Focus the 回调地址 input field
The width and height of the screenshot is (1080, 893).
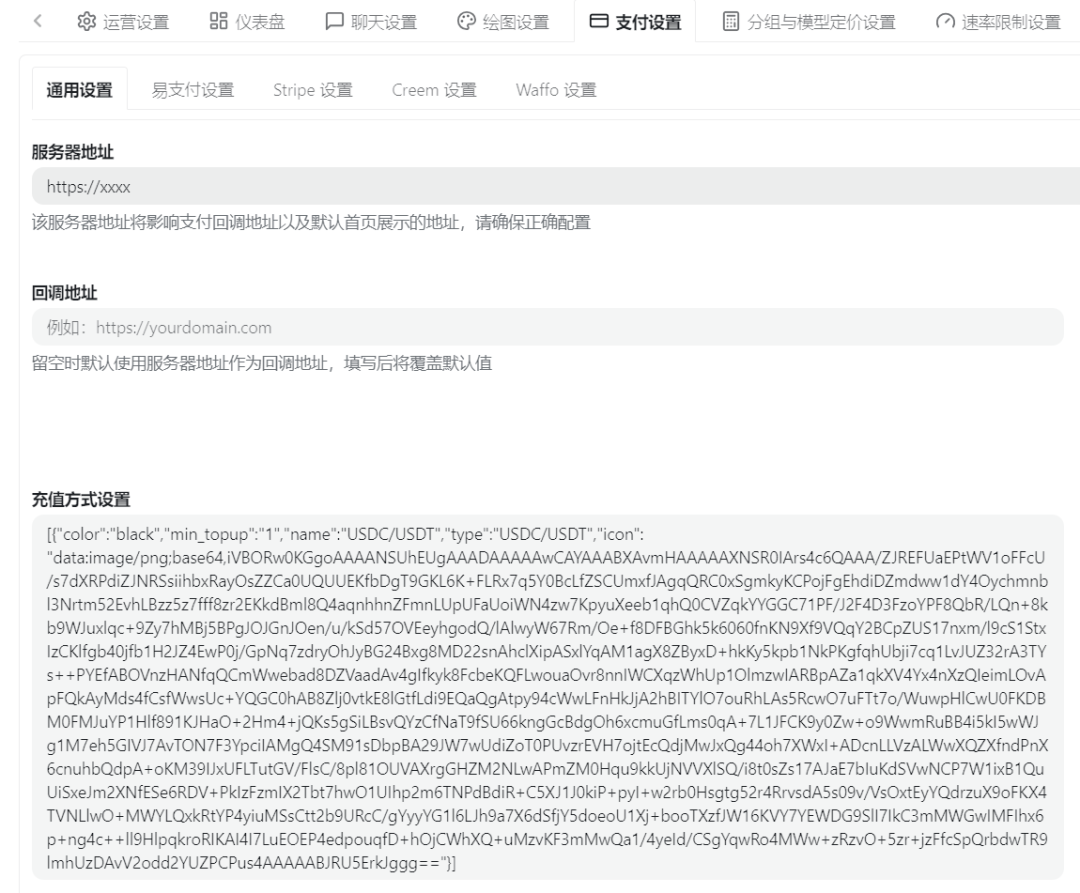coord(548,327)
